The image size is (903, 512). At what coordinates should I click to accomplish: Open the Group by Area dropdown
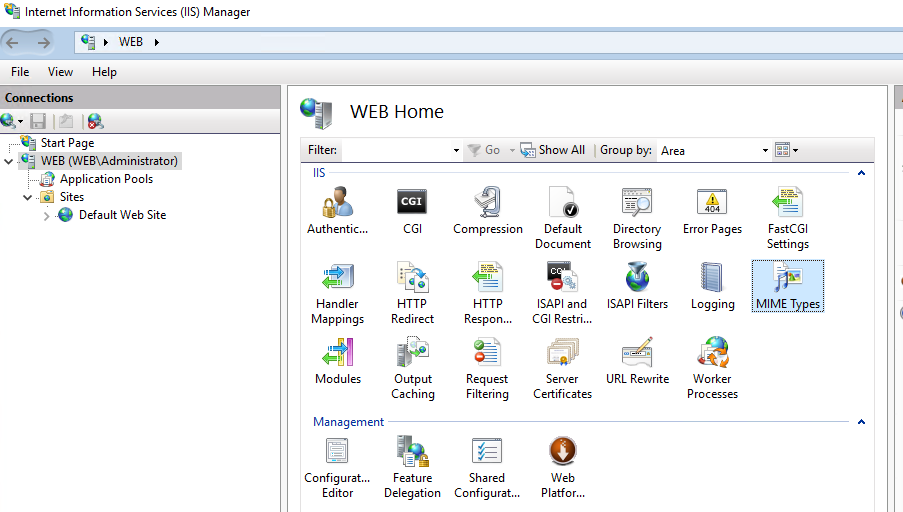765,150
